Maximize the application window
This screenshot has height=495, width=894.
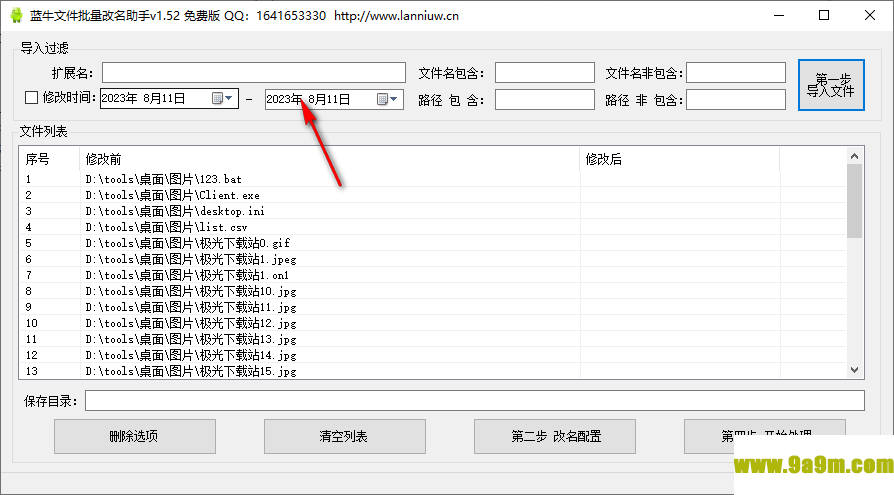(824, 15)
